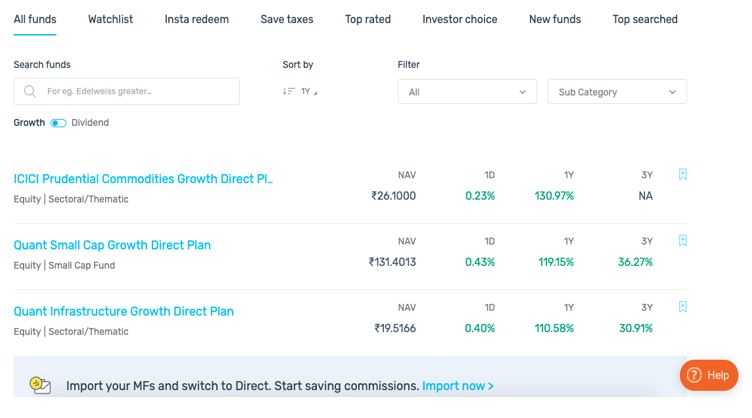Bookmark ICICI Prudential Commodities fund
This screenshot has height=418, width=752.
click(683, 174)
